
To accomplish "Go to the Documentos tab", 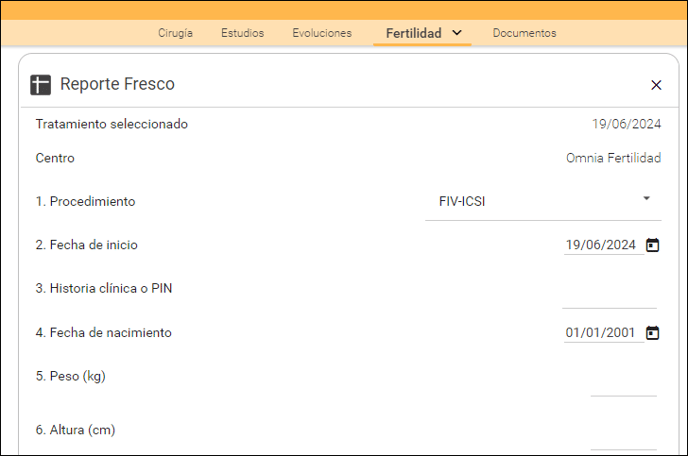I will [x=524, y=33].
